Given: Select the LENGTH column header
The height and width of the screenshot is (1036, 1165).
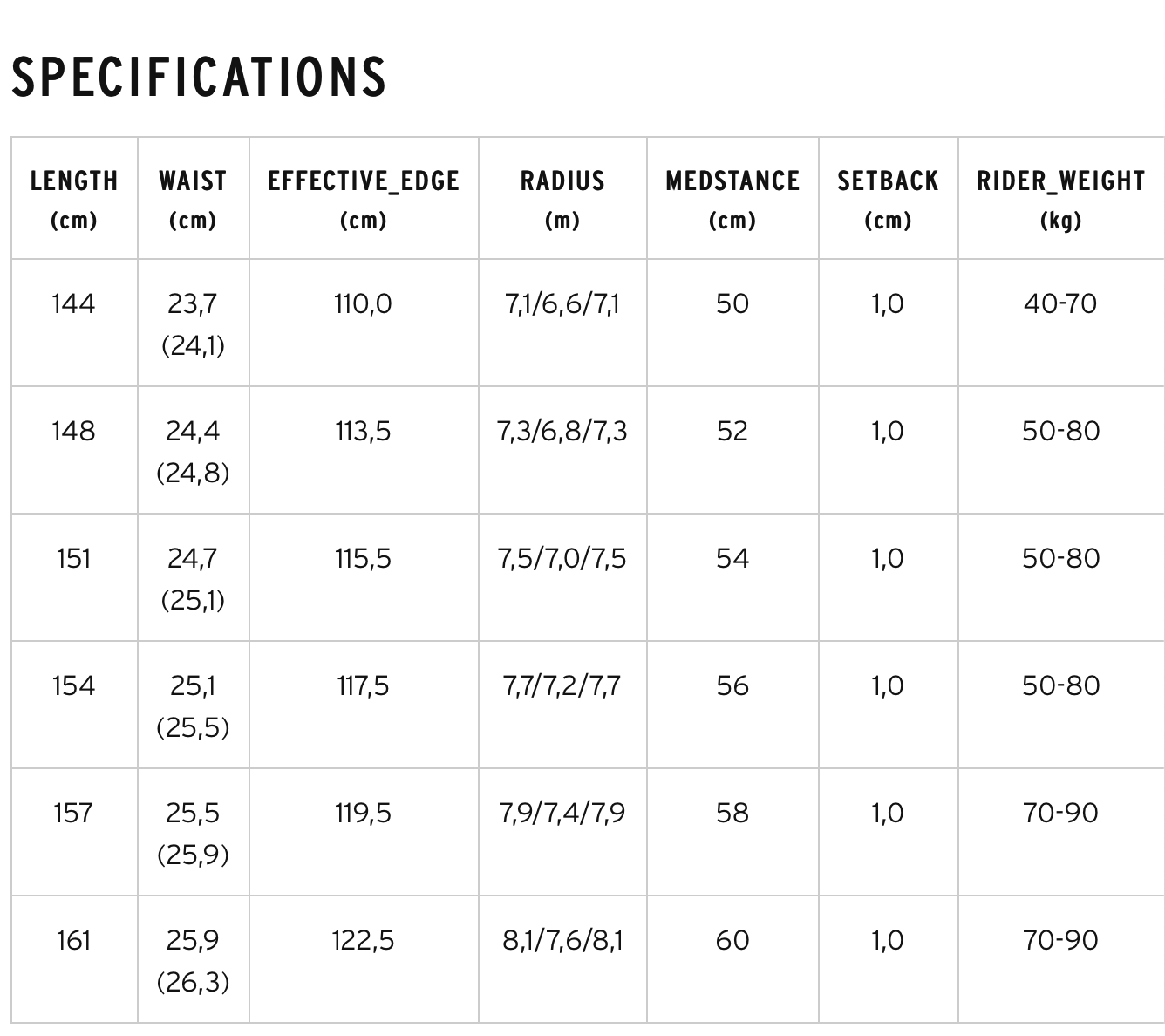Looking at the screenshot, I should point(74,198).
